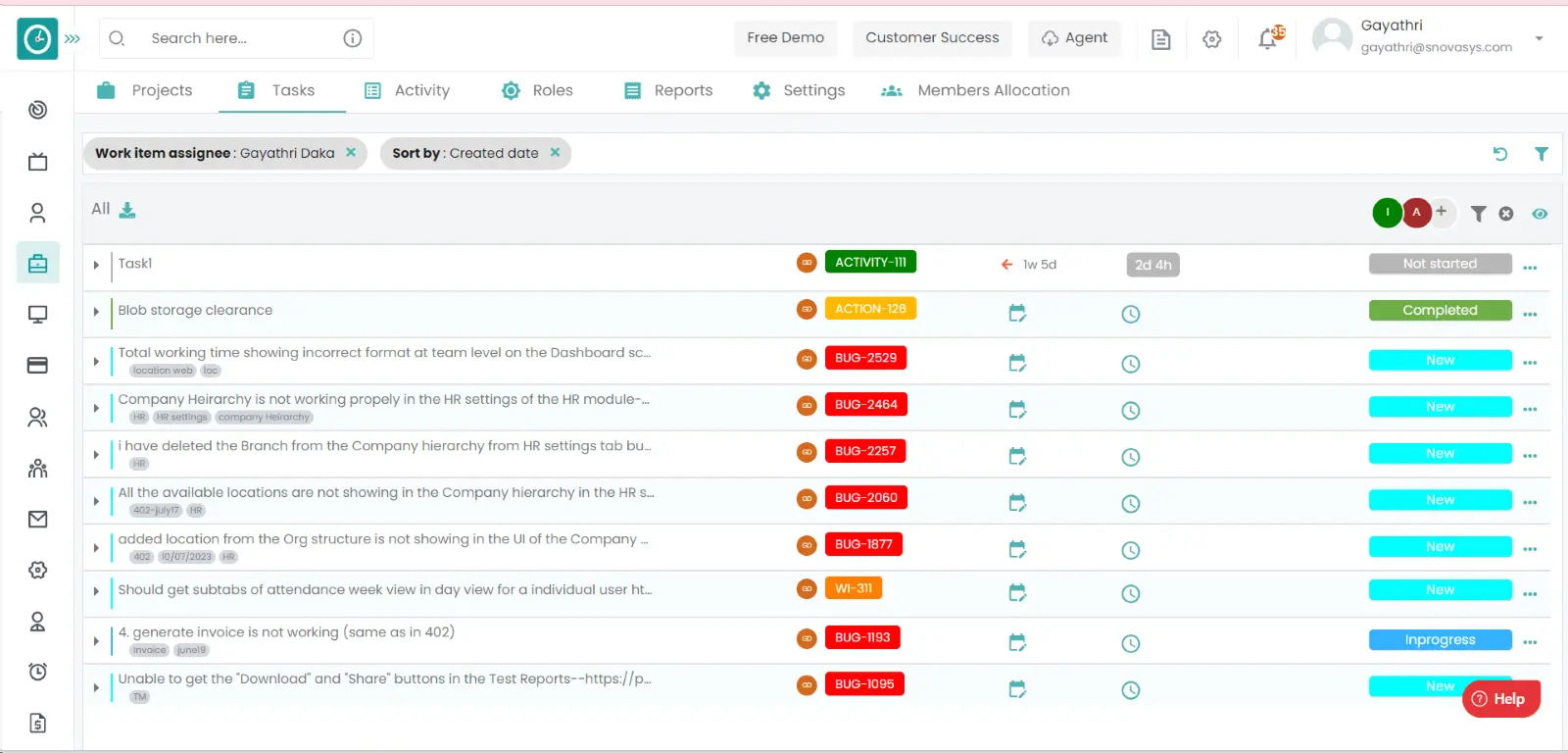Open Inprogress status of BUG-1193
Viewport: 1568px width, 753px height.
[1440, 639]
